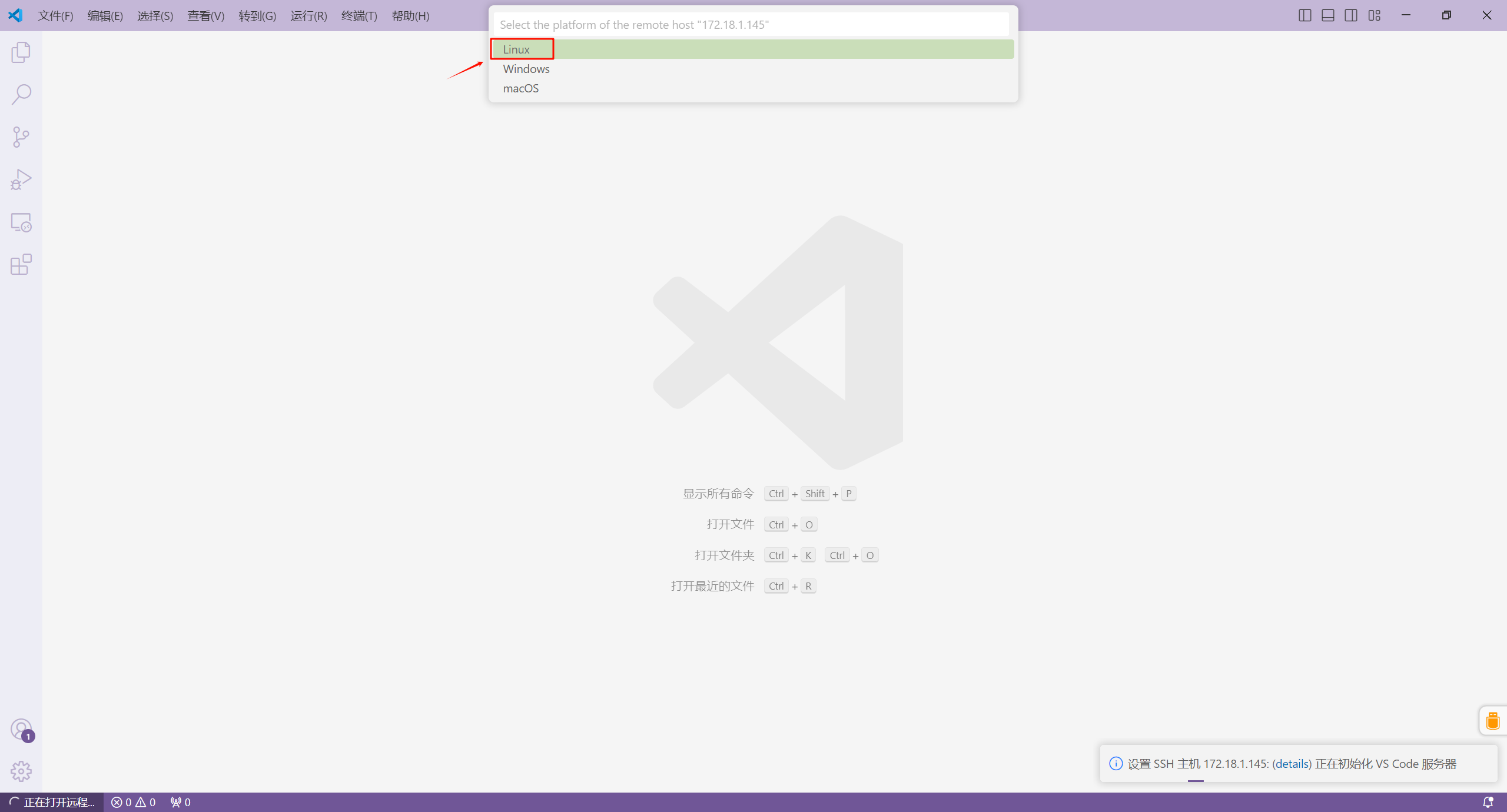
Task: Open the 查看(V) menu
Action: [206, 16]
